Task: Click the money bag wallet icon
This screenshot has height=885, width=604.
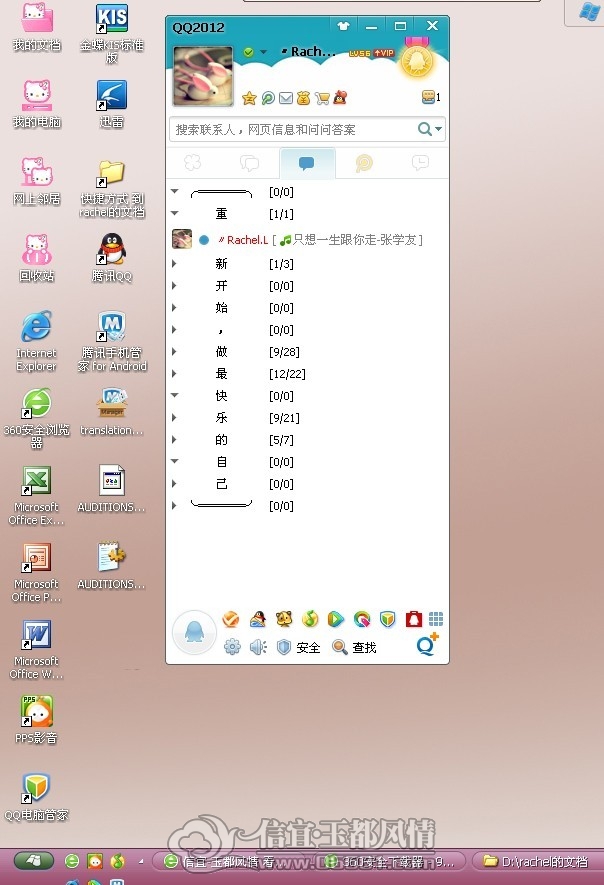Action: [304, 98]
